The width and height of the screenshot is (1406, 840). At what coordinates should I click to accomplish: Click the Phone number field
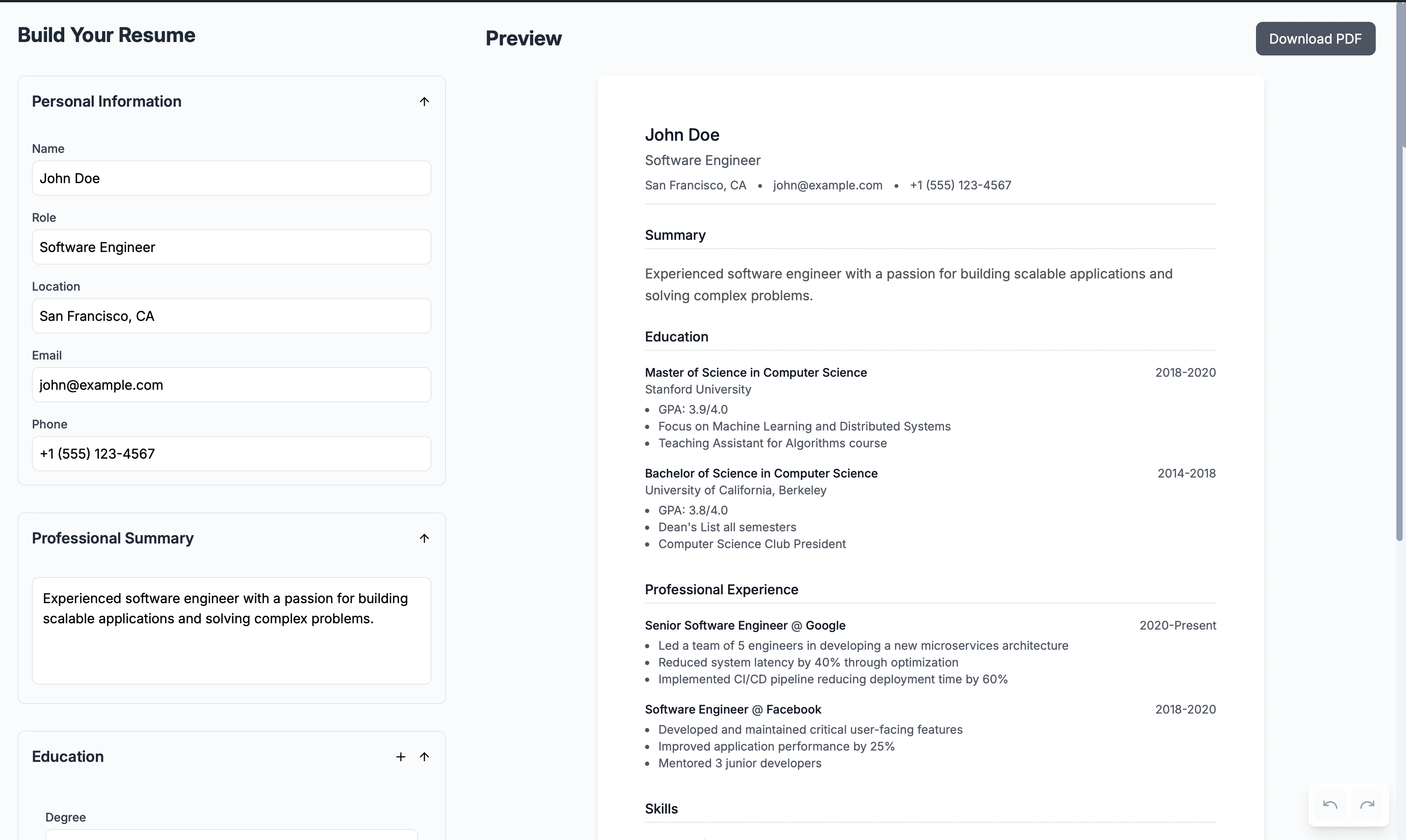tap(231, 454)
